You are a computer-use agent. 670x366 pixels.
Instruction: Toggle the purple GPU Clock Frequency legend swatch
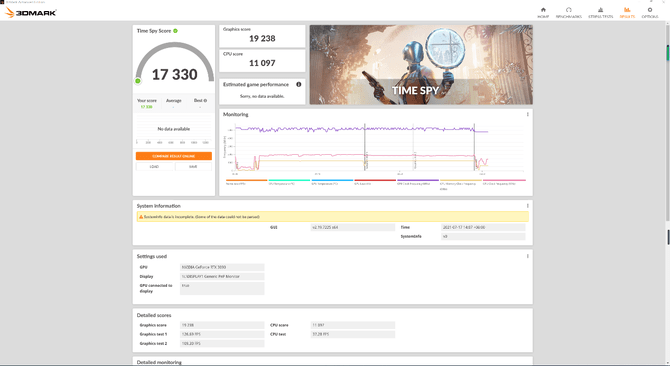pos(418,180)
